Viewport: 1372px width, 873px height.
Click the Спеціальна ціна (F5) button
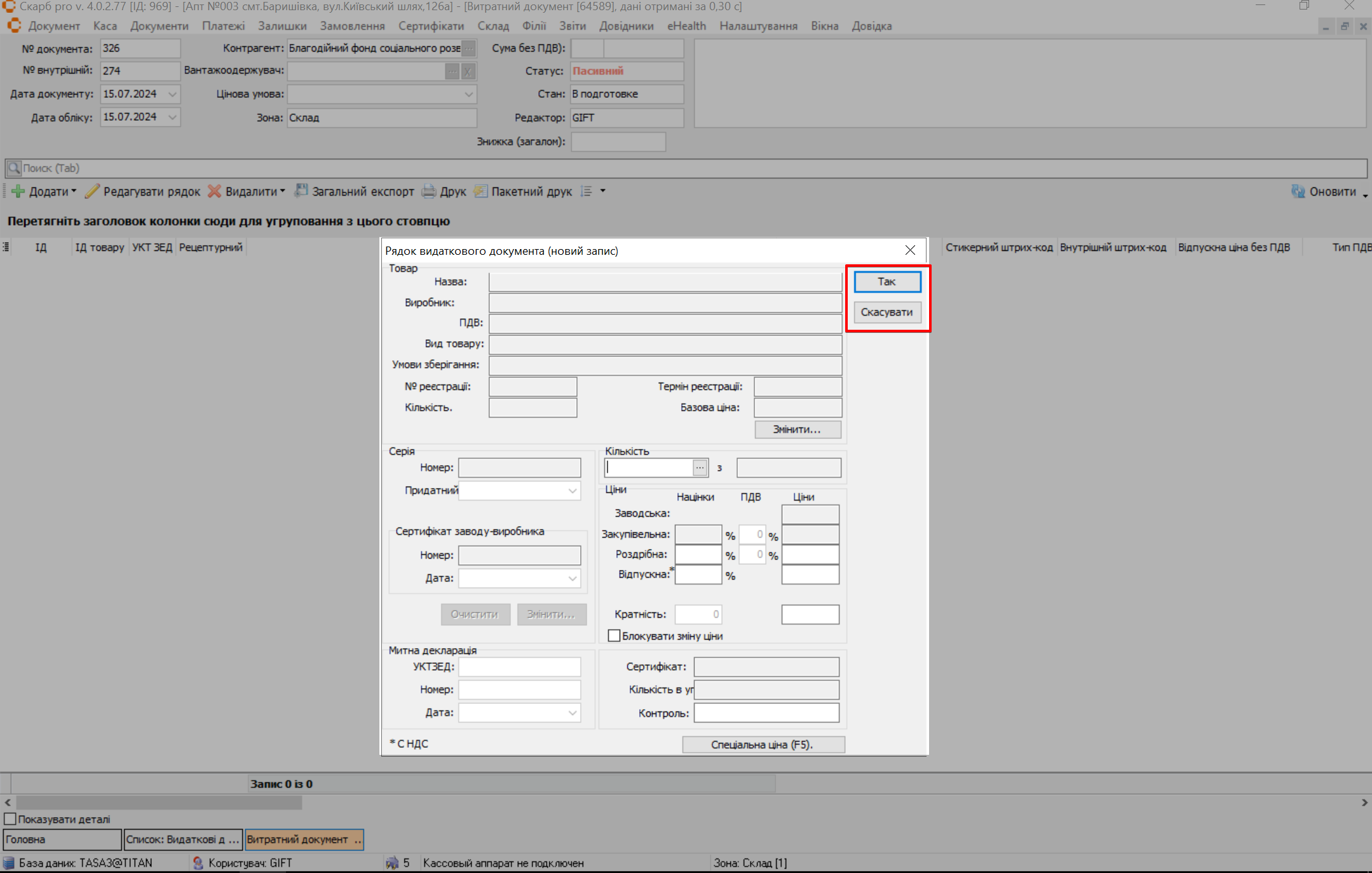[x=763, y=744]
